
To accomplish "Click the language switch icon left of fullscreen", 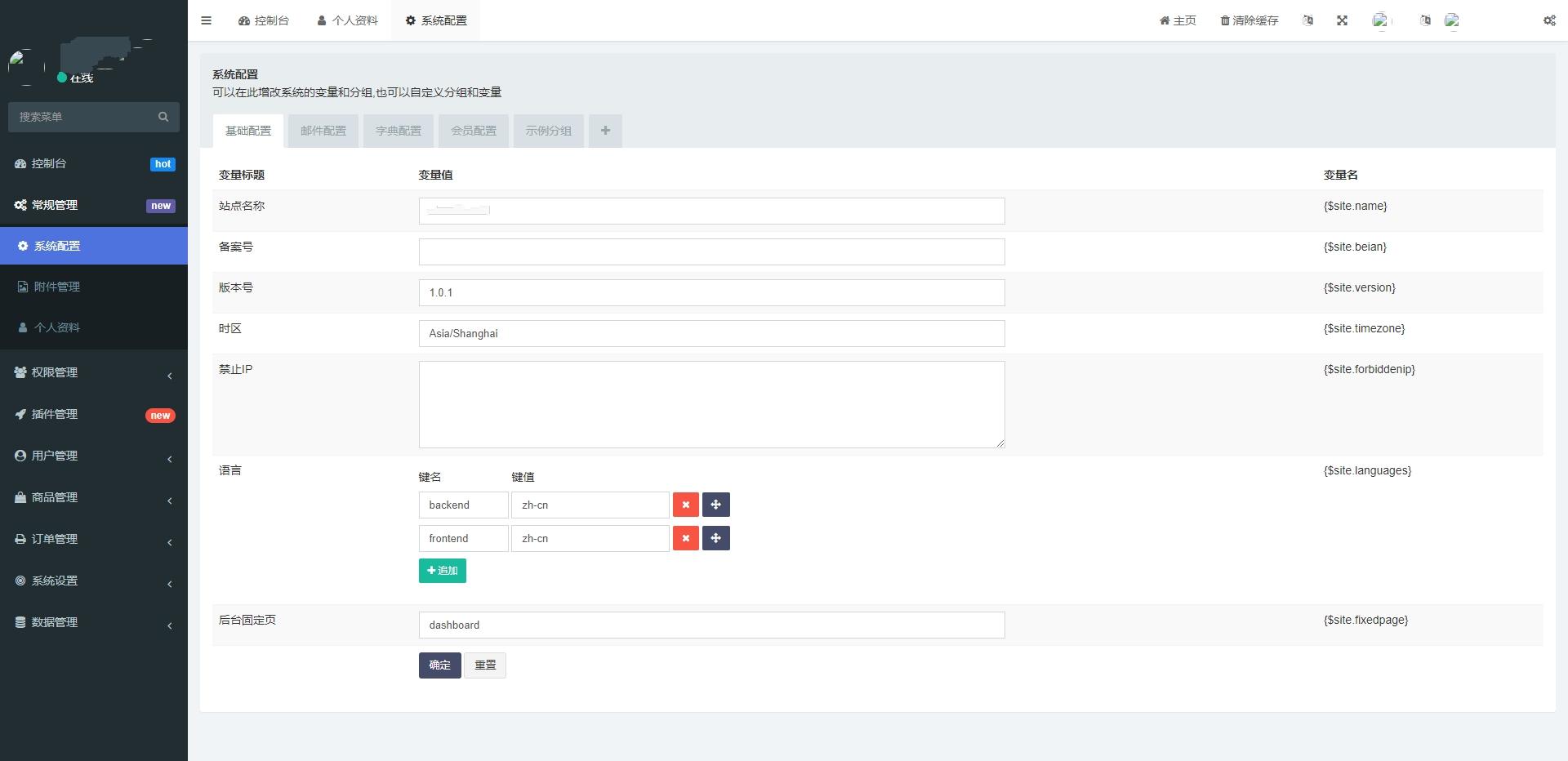I will pyautogui.click(x=1307, y=20).
